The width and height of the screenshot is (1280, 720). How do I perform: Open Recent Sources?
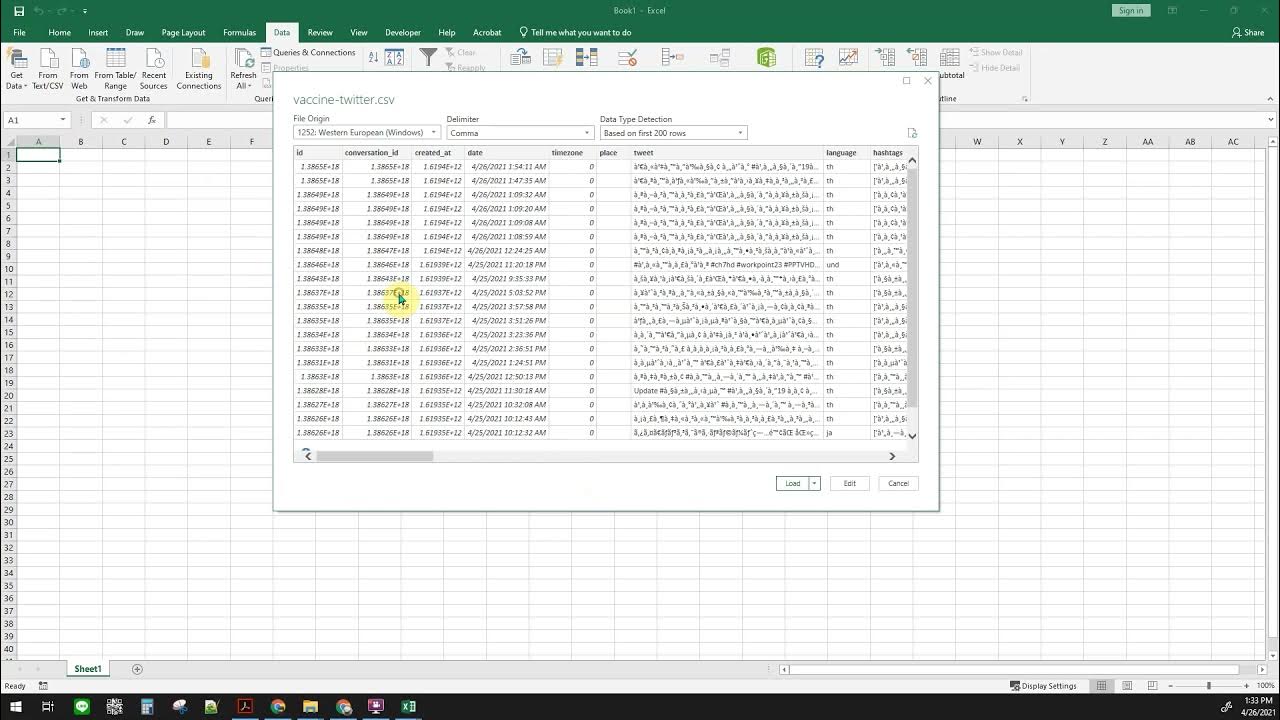tap(154, 67)
